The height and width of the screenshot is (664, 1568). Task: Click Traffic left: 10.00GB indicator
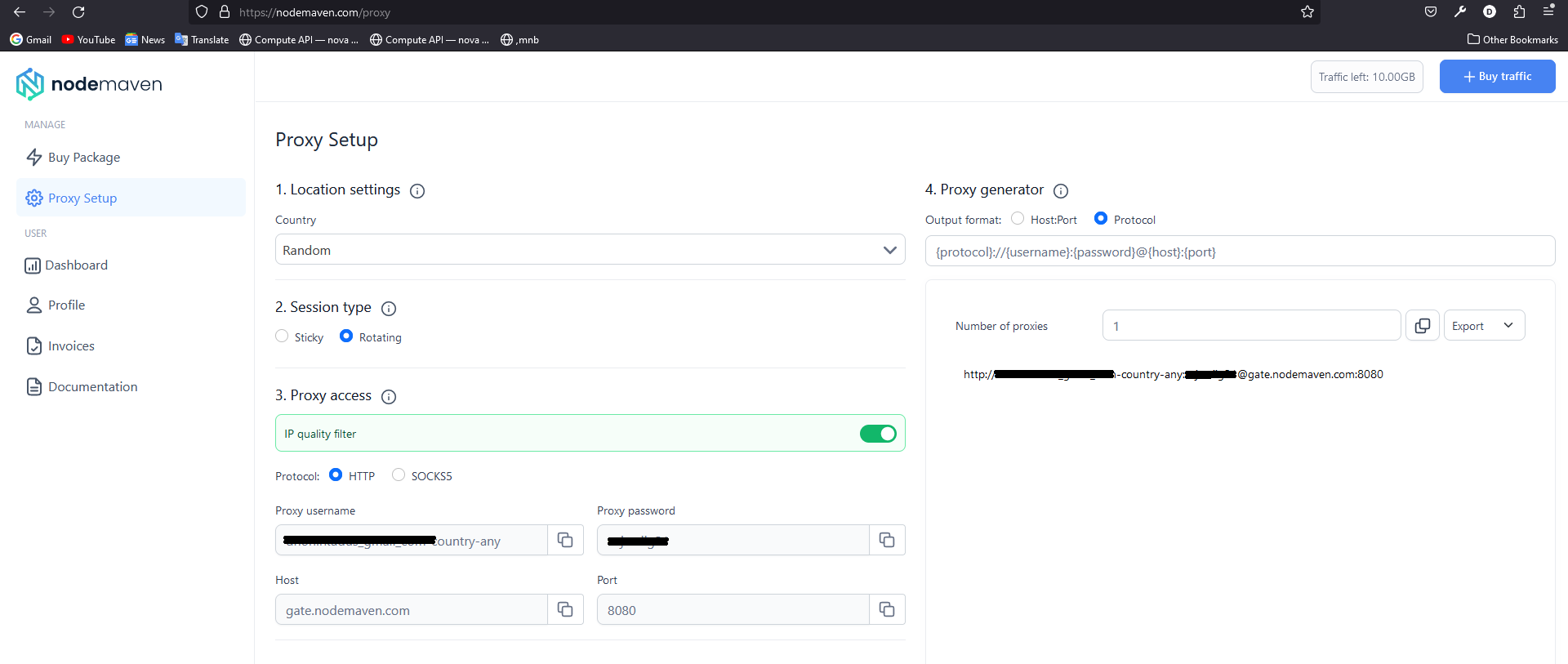click(x=1366, y=77)
